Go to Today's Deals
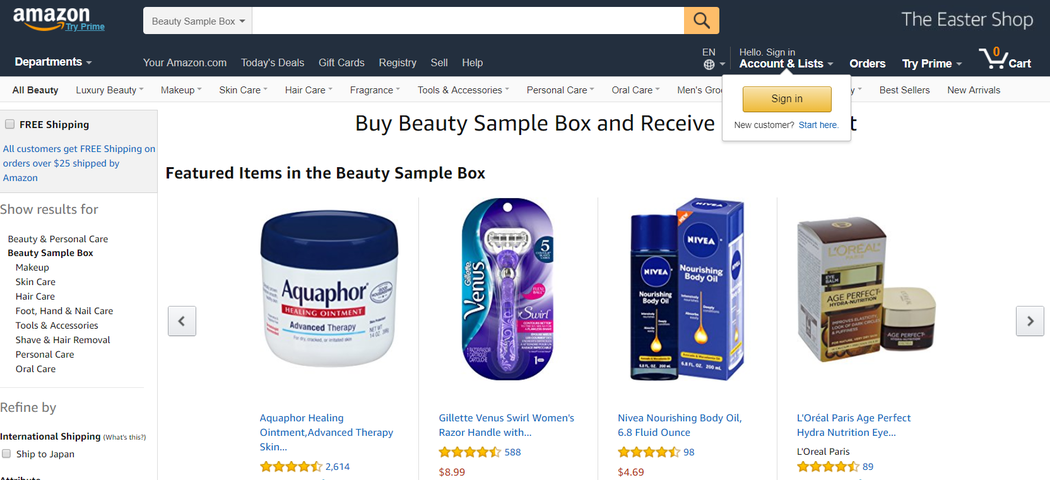This screenshot has width=1050, height=480. tap(273, 62)
